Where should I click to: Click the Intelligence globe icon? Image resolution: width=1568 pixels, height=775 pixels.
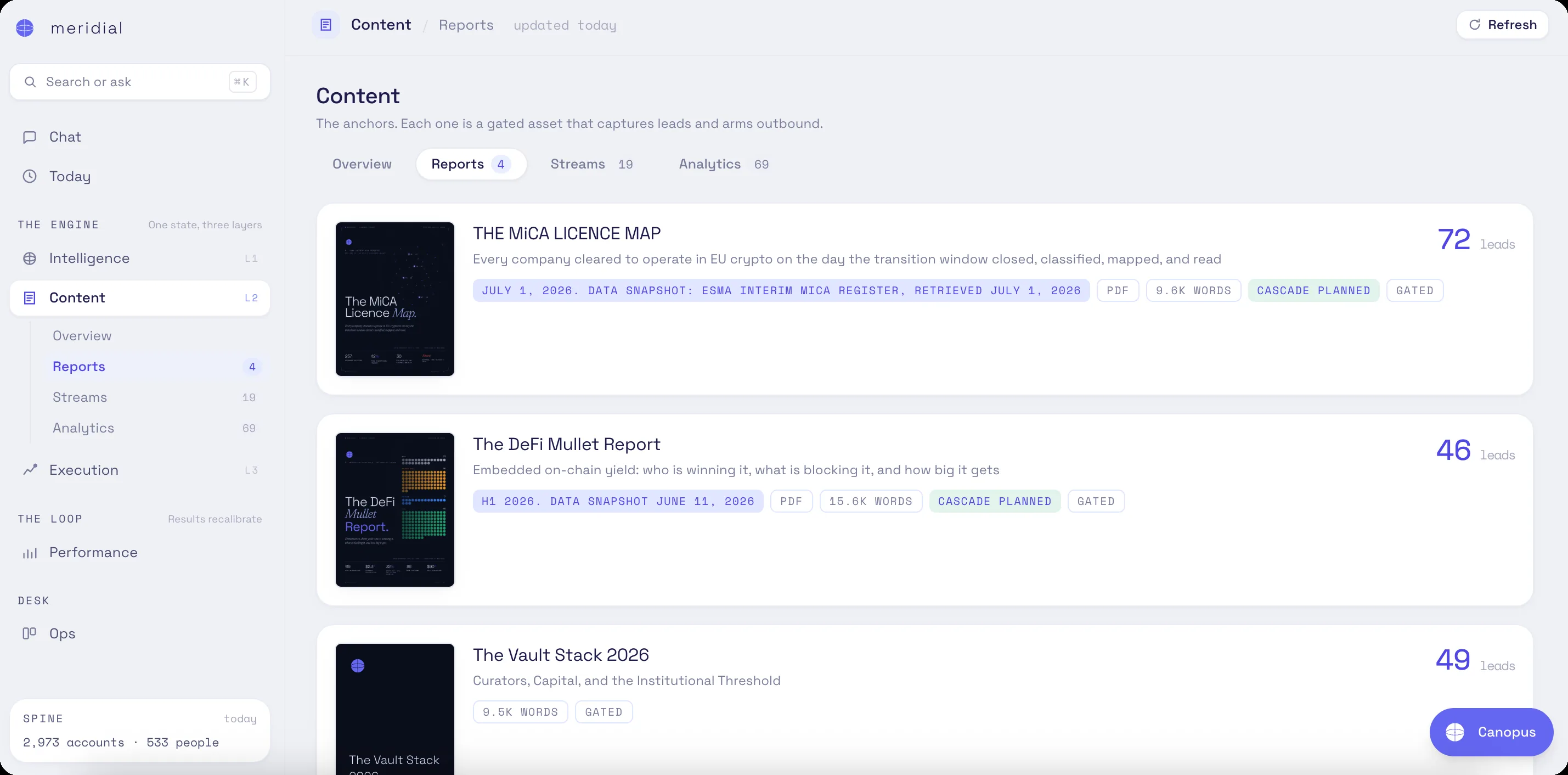click(29, 258)
